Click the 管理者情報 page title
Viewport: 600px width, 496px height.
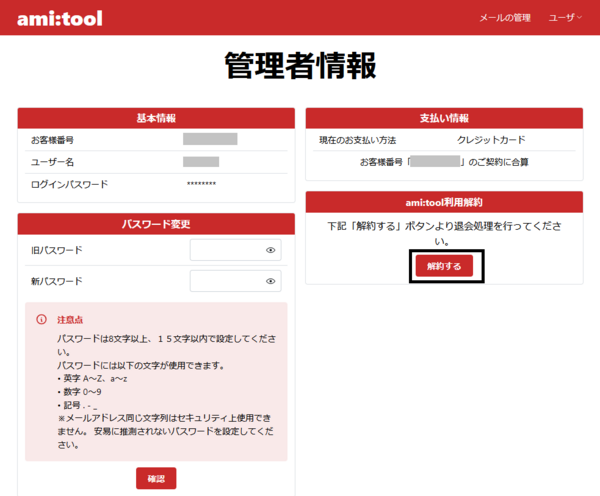(x=300, y=65)
